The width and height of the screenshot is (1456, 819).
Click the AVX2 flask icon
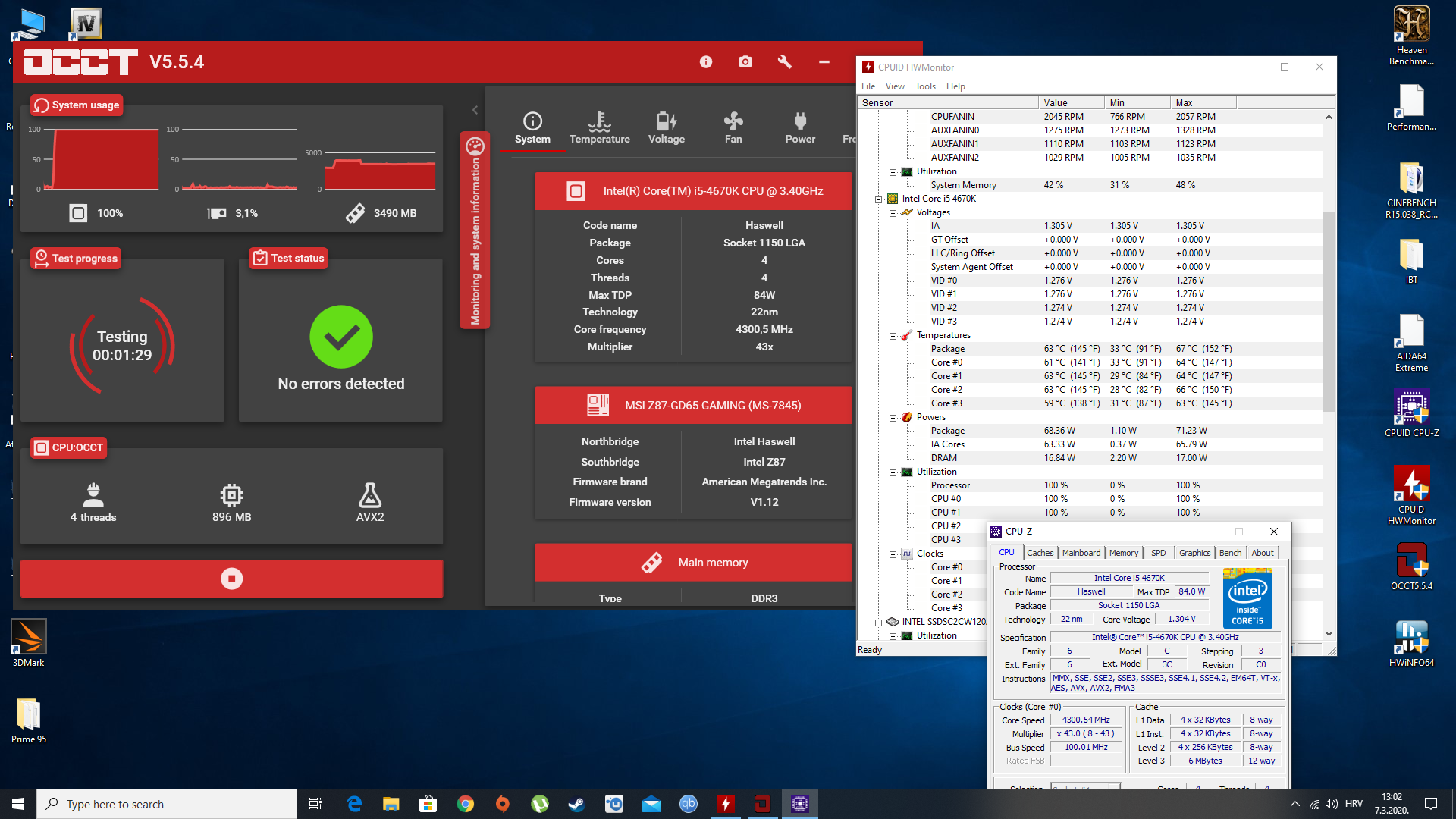pos(370,495)
